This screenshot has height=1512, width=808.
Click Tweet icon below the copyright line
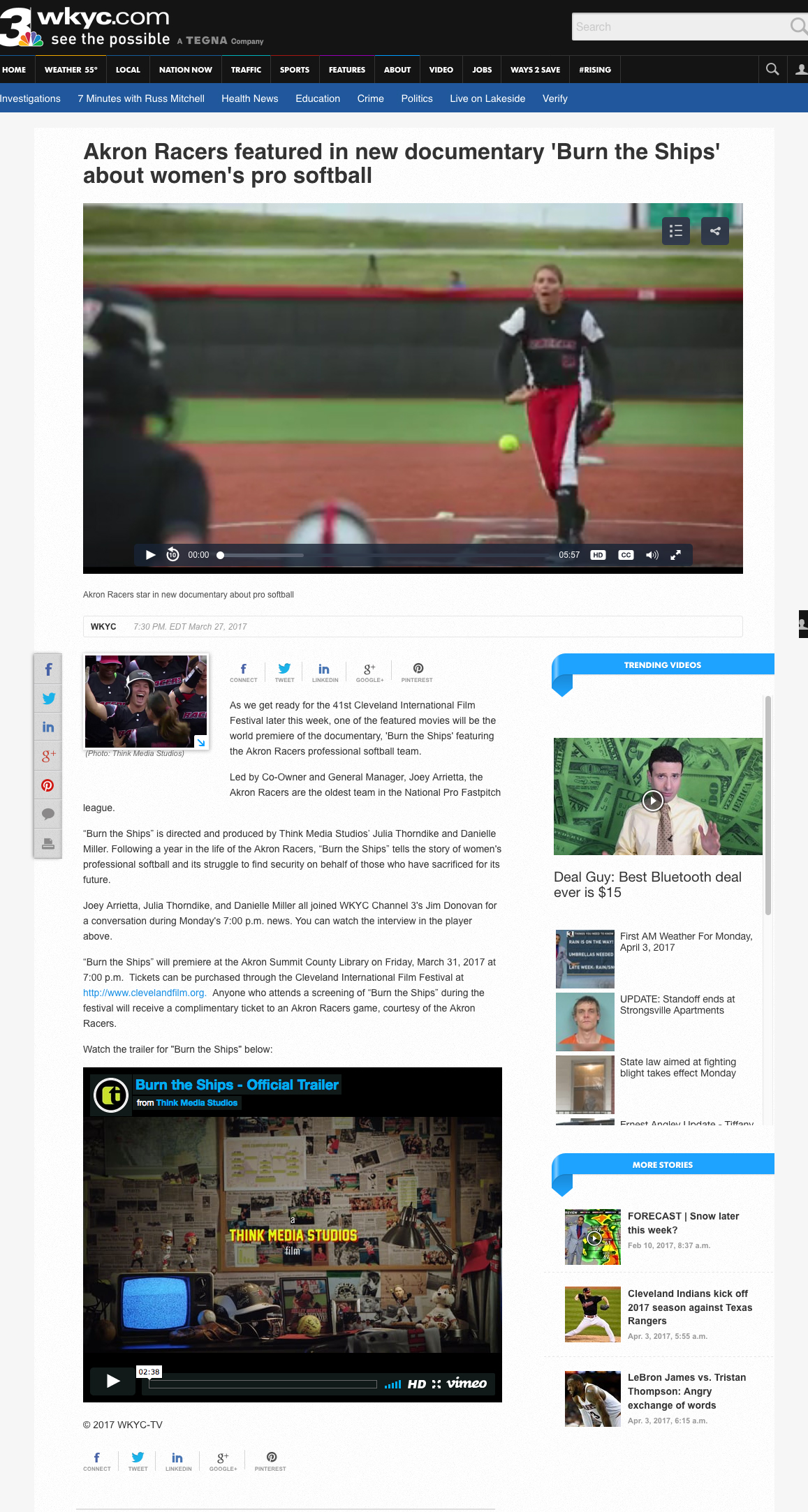pos(138,1461)
